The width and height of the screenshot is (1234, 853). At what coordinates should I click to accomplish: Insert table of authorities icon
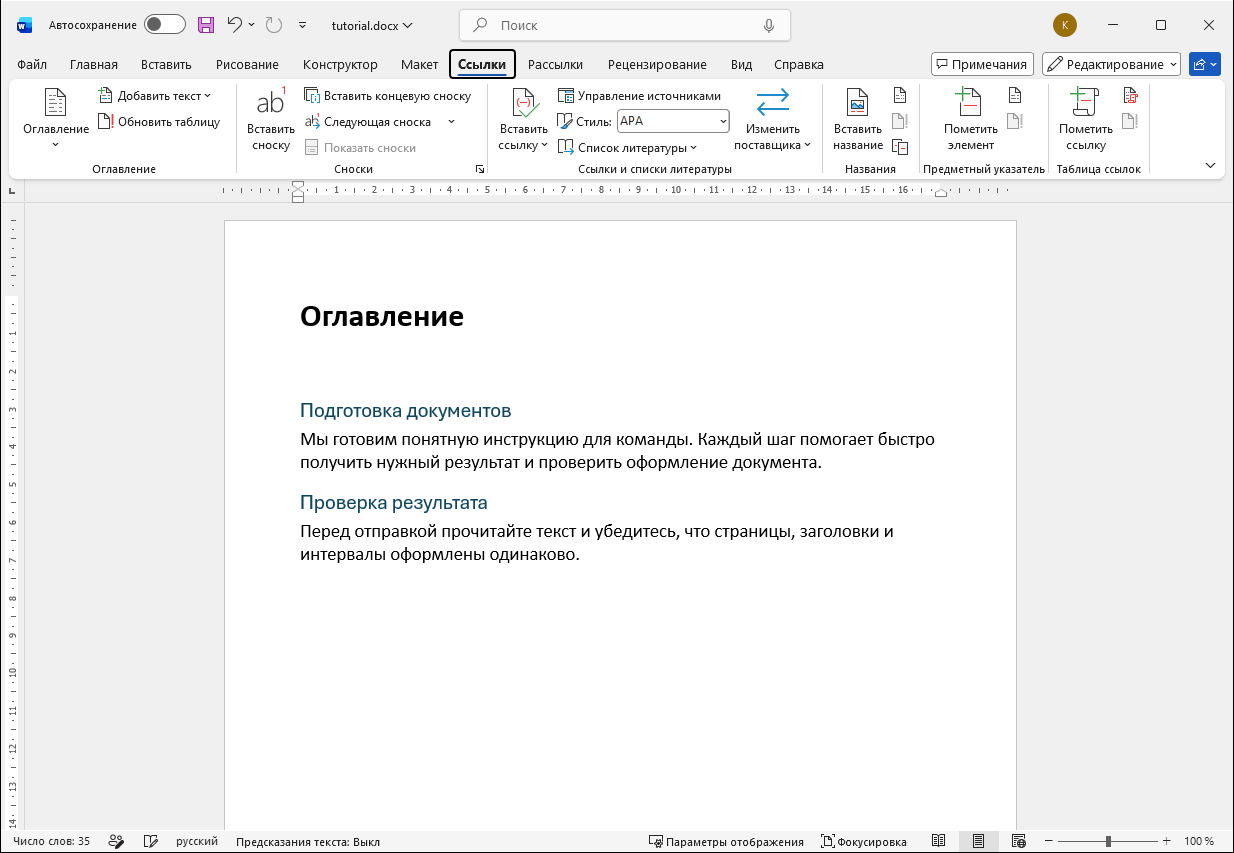tap(1131, 96)
